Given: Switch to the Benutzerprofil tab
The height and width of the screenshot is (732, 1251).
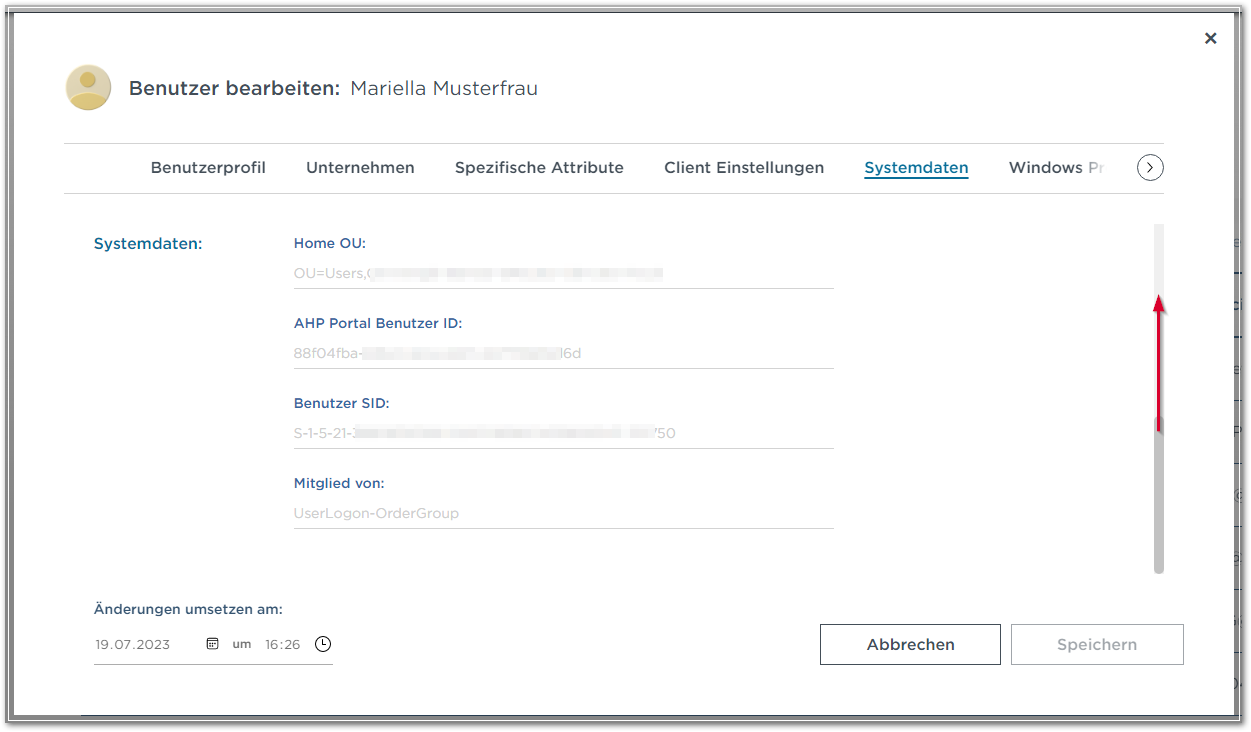Looking at the screenshot, I should [208, 168].
